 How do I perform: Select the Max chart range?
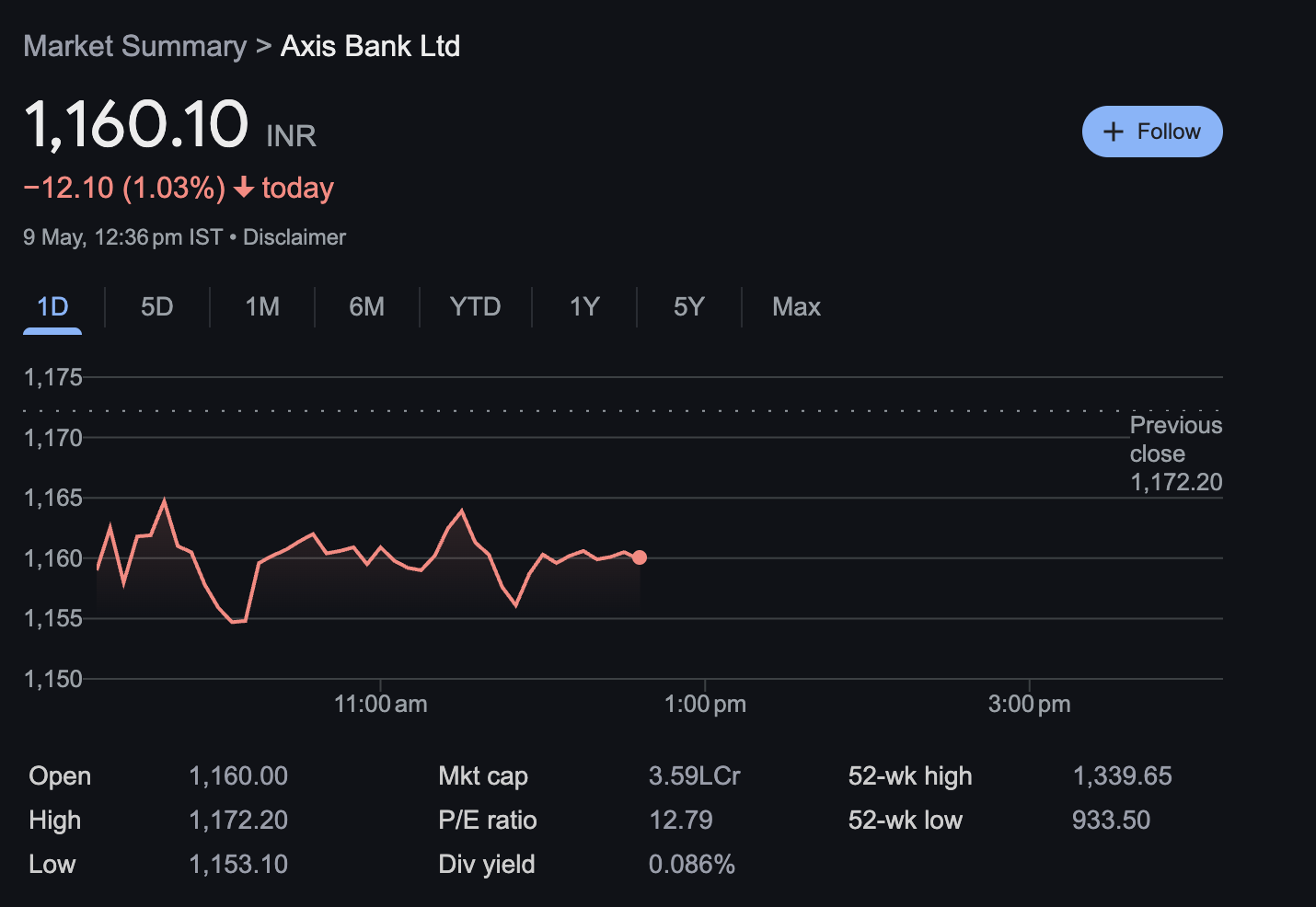click(x=795, y=306)
